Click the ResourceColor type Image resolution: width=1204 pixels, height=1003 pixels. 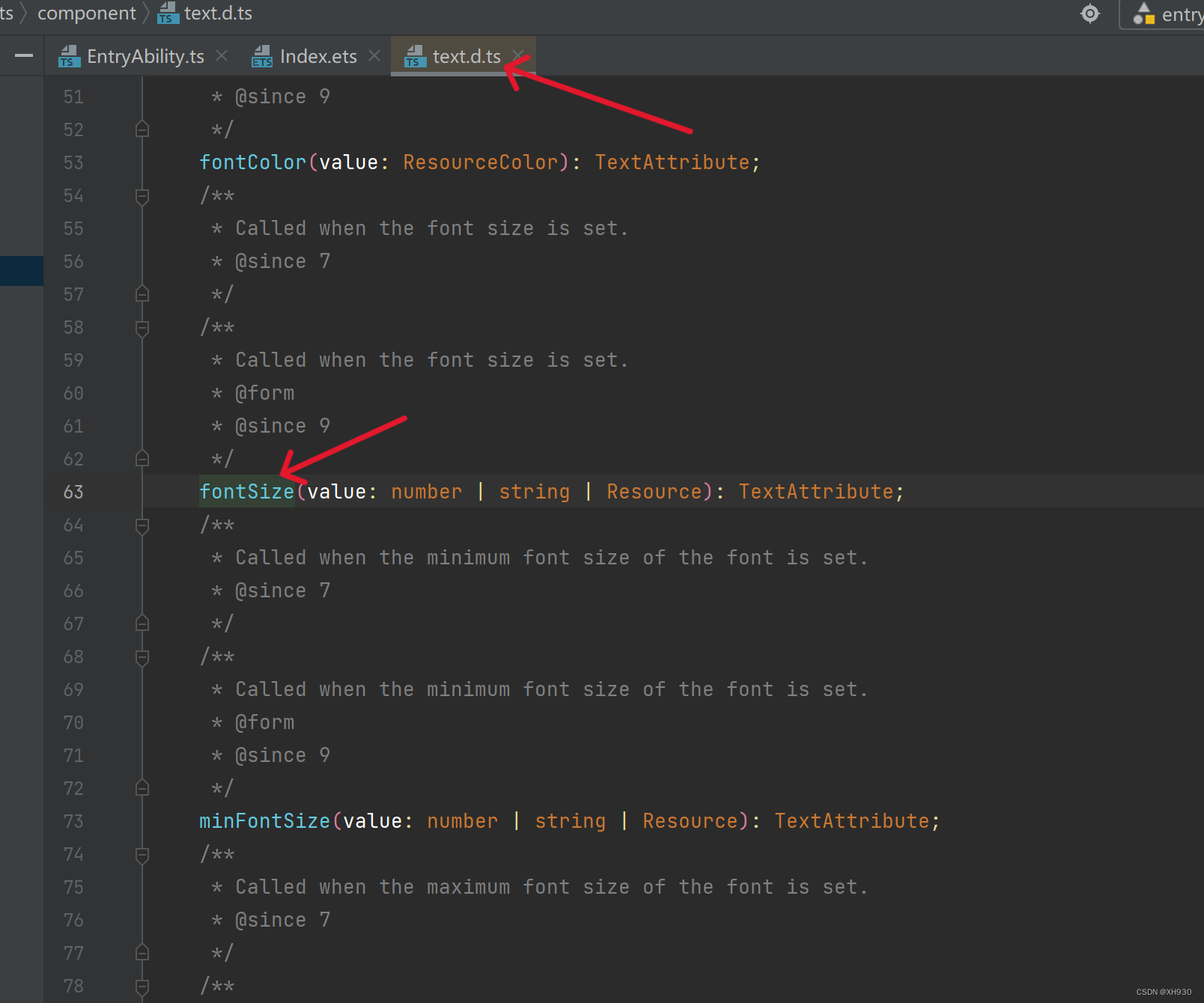tap(481, 162)
